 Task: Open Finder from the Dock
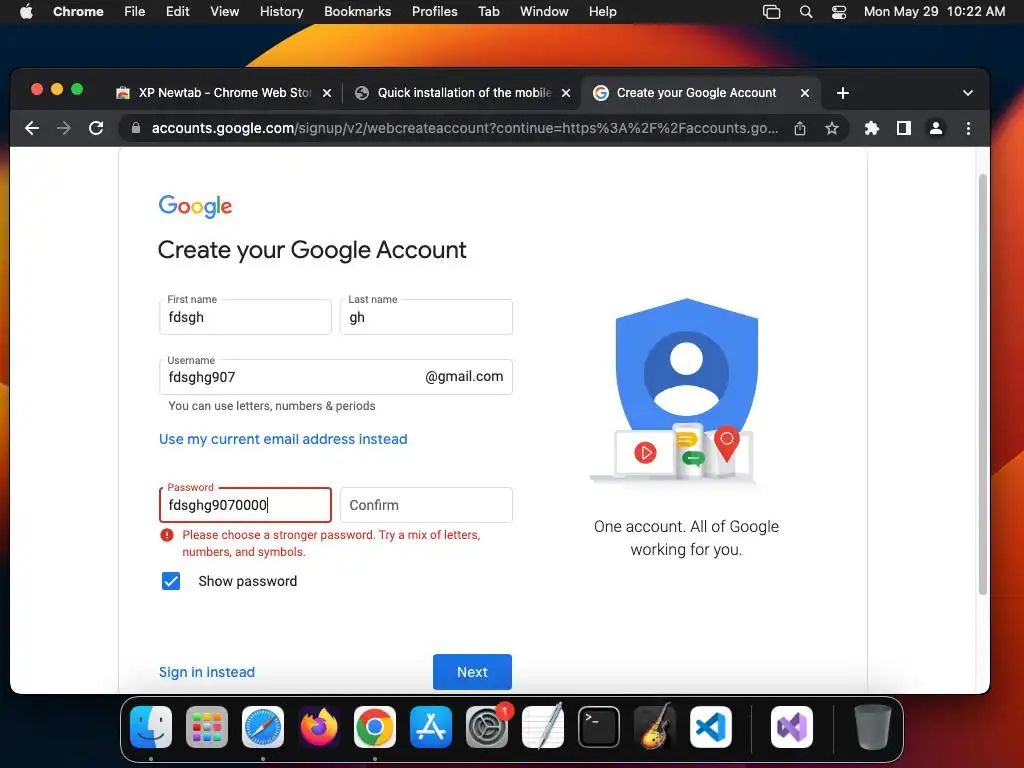[151, 727]
